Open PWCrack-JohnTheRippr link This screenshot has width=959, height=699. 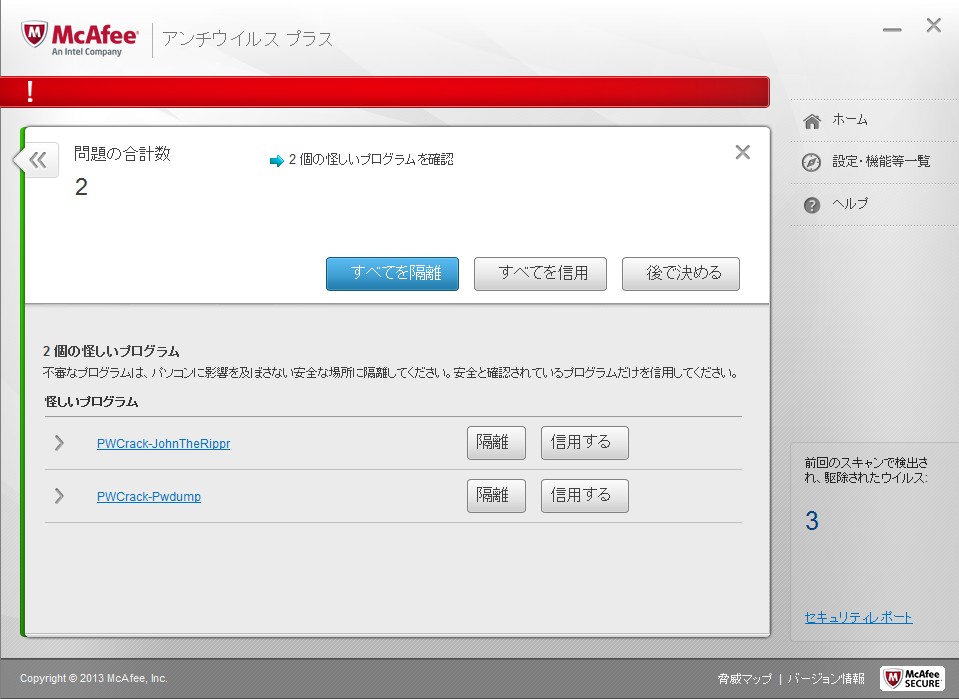pos(163,444)
